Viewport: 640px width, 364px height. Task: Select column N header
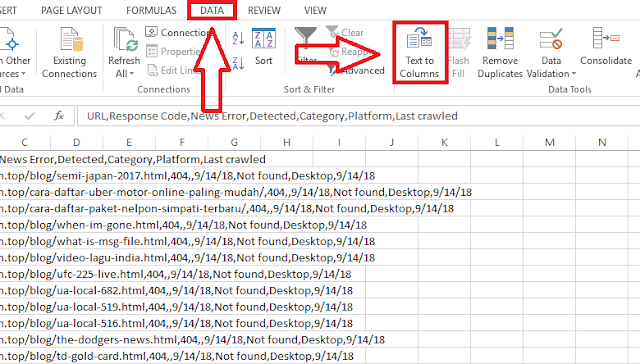click(602, 142)
